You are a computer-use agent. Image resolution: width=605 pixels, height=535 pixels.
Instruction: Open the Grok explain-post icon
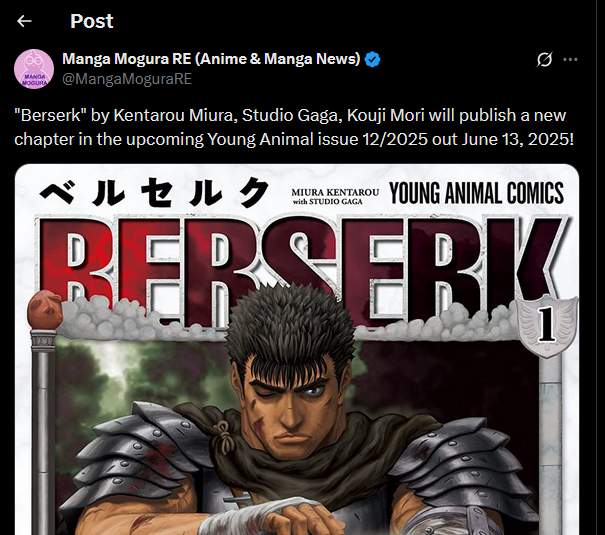point(544,59)
